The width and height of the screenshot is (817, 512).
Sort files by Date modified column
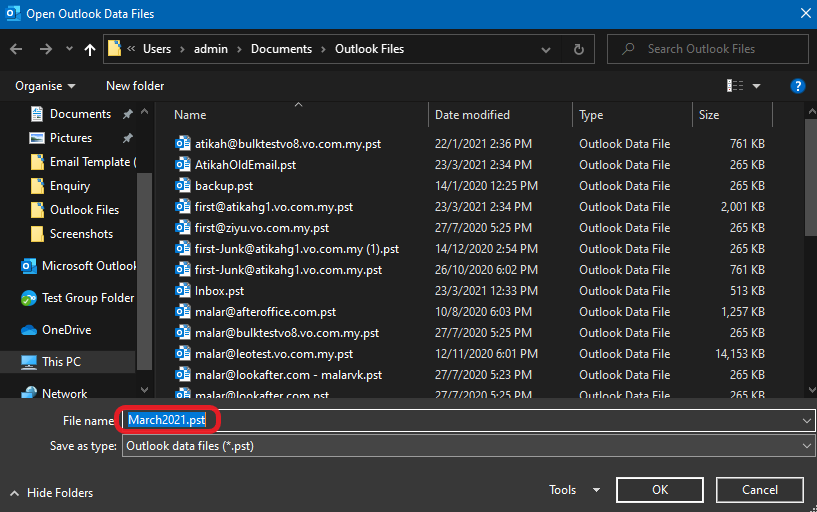pyautogui.click(x=472, y=115)
